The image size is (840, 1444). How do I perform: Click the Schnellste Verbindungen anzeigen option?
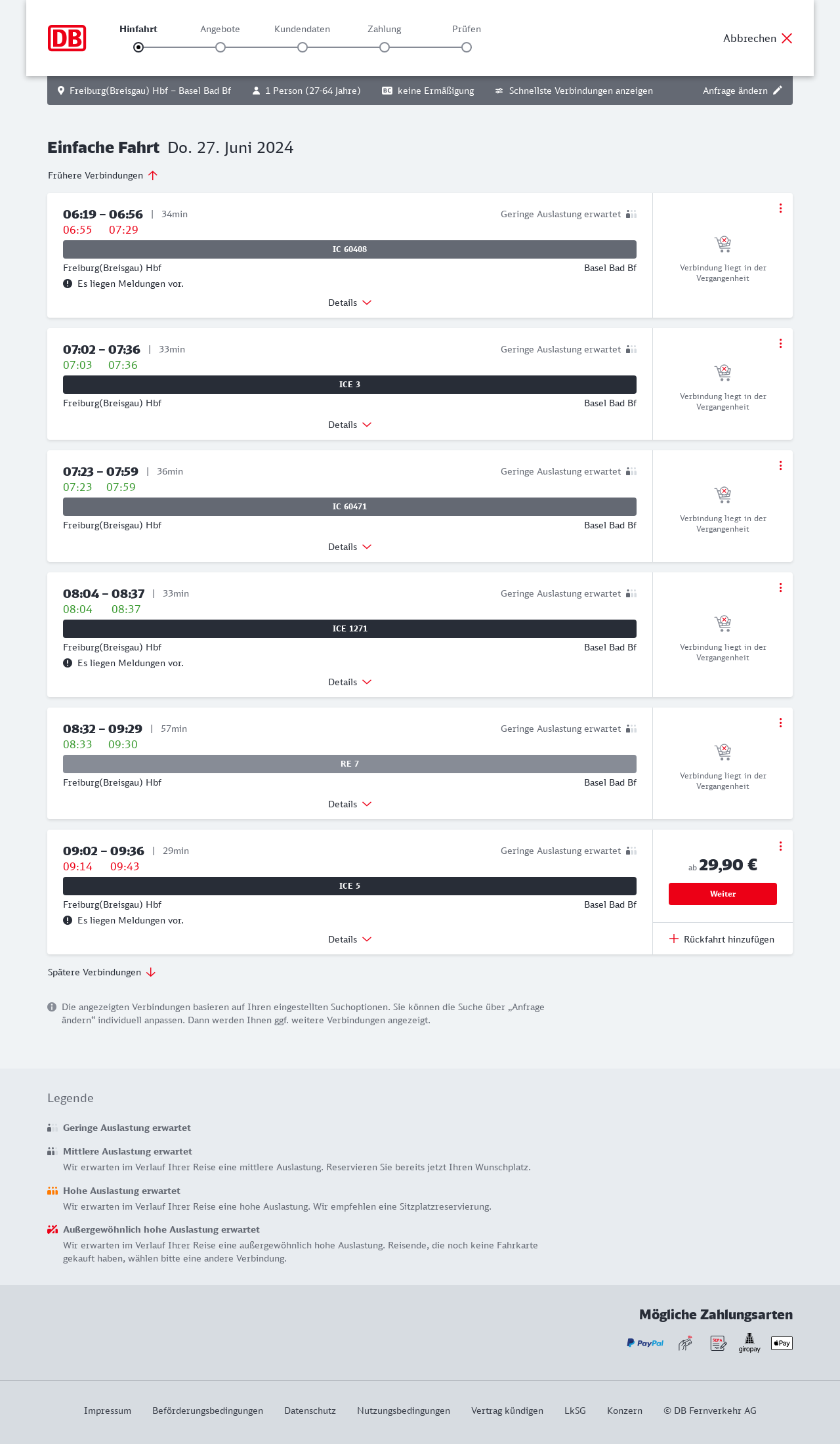[x=574, y=91]
